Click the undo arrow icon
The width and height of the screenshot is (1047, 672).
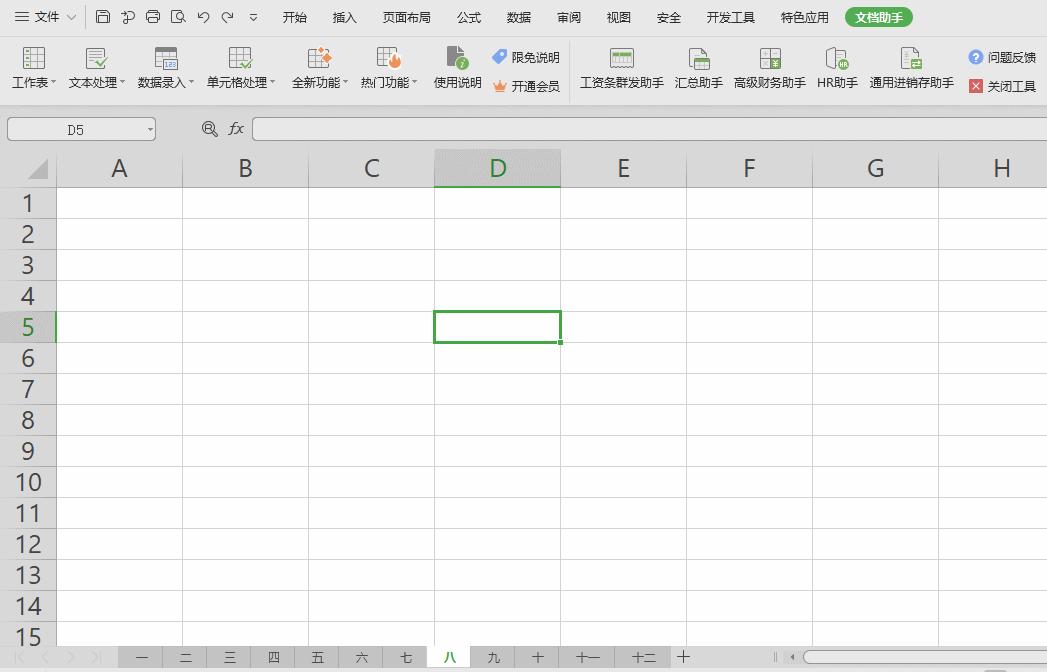[203, 17]
